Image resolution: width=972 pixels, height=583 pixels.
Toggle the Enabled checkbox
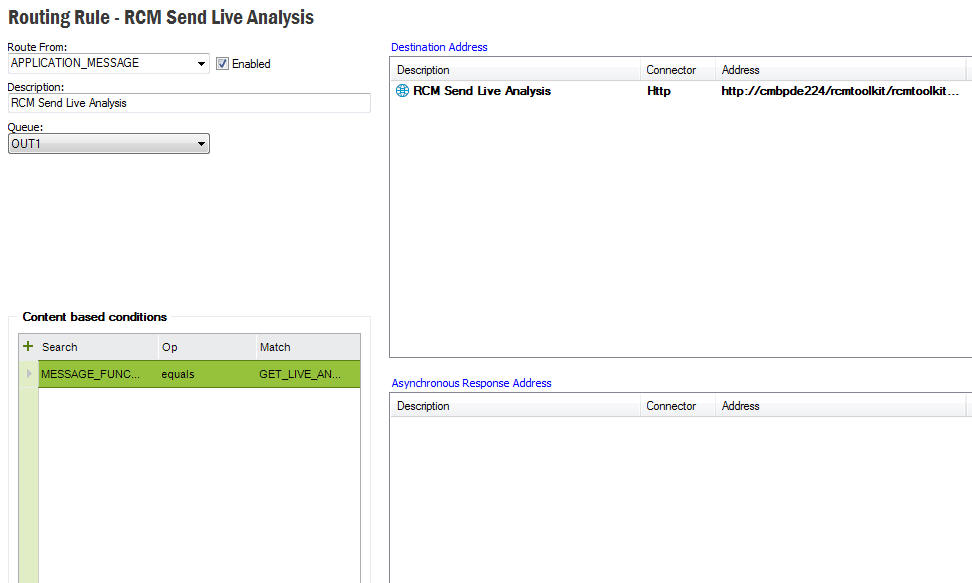coord(222,63)
